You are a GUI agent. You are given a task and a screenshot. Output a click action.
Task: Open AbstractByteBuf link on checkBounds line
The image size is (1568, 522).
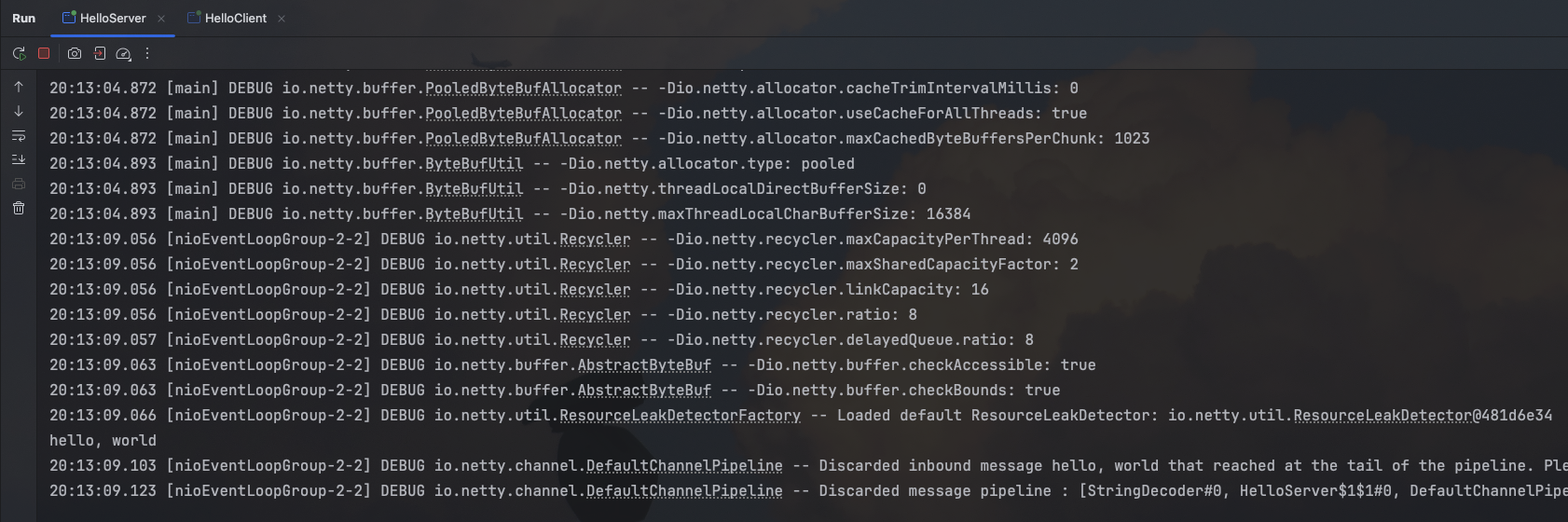[x=644, y=391]
